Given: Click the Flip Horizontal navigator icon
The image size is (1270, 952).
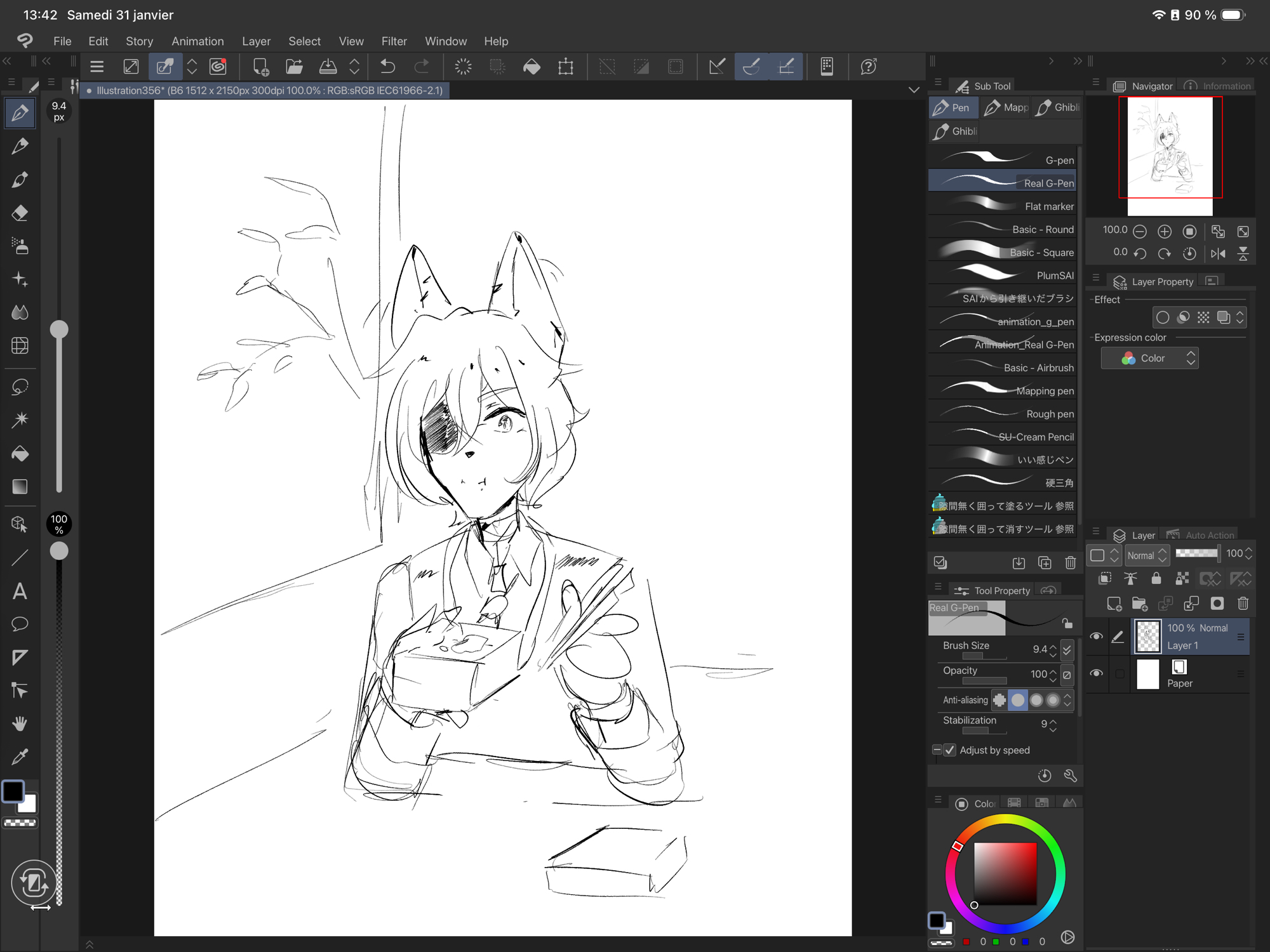Looking at the screenshot, I should coord(1217,254).
